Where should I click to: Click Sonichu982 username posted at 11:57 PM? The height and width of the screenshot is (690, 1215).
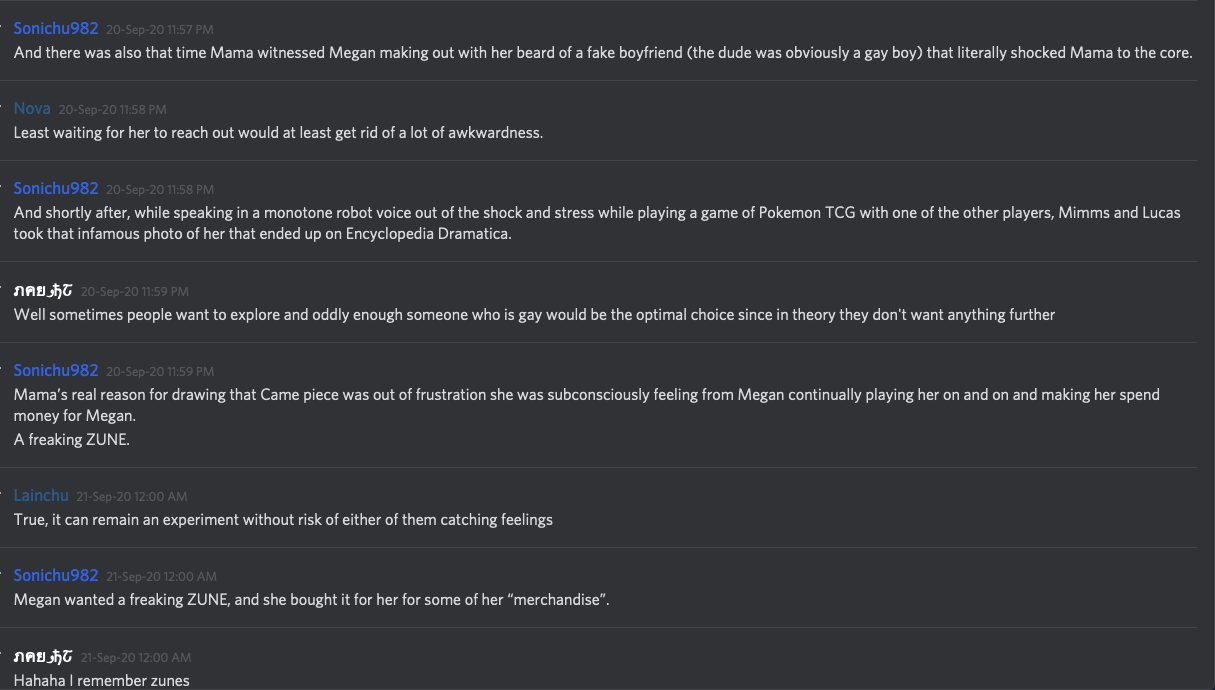tap(56, 29)
